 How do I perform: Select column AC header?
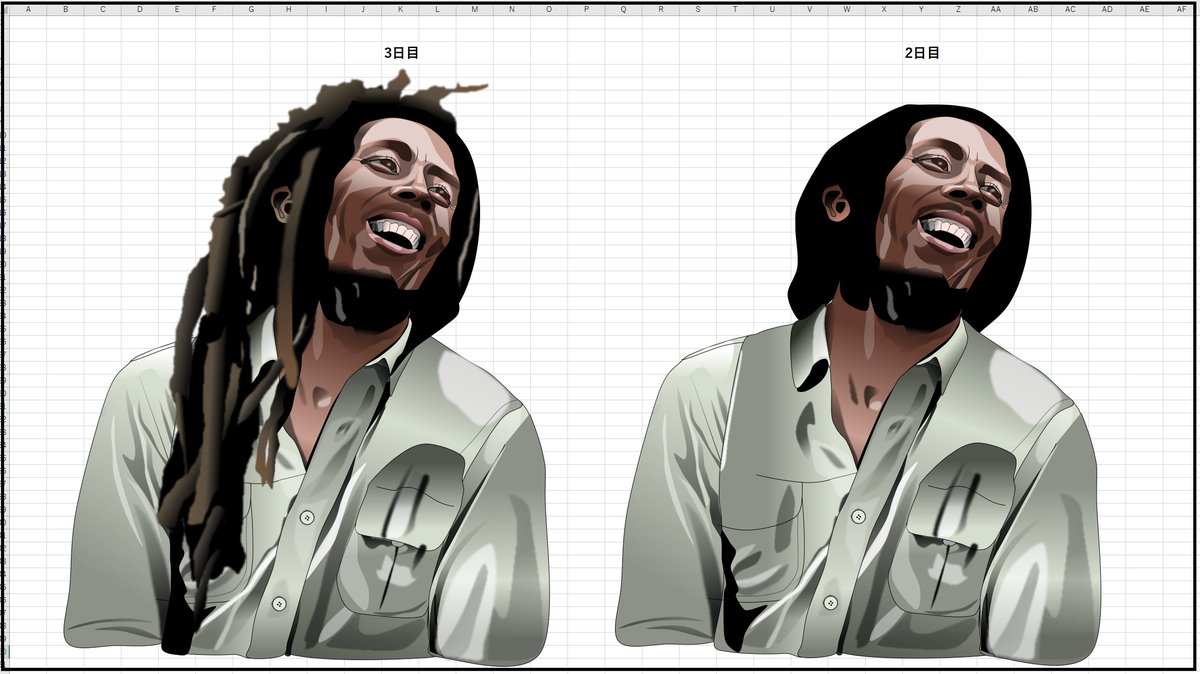pyautogui.click(x=1070, y=9)
